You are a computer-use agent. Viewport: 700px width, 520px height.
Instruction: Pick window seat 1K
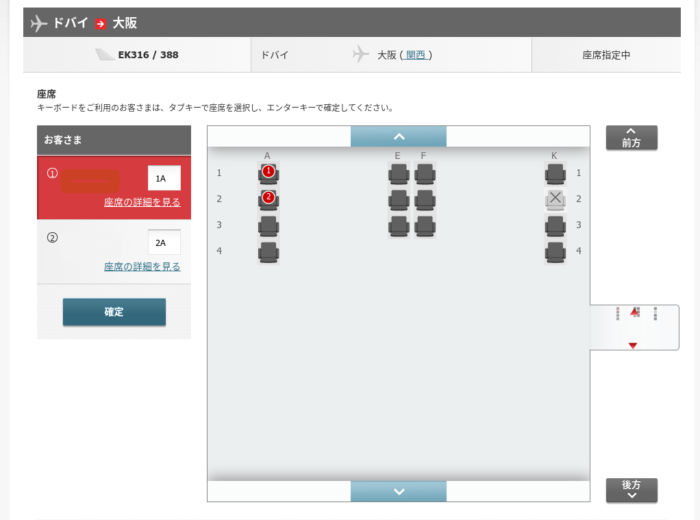[x=555, y=174]
